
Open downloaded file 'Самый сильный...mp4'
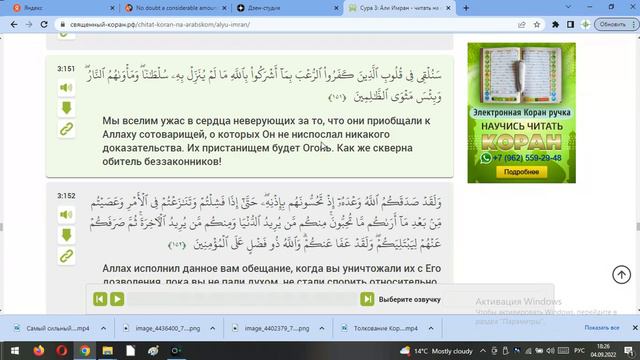pos(52,328)
